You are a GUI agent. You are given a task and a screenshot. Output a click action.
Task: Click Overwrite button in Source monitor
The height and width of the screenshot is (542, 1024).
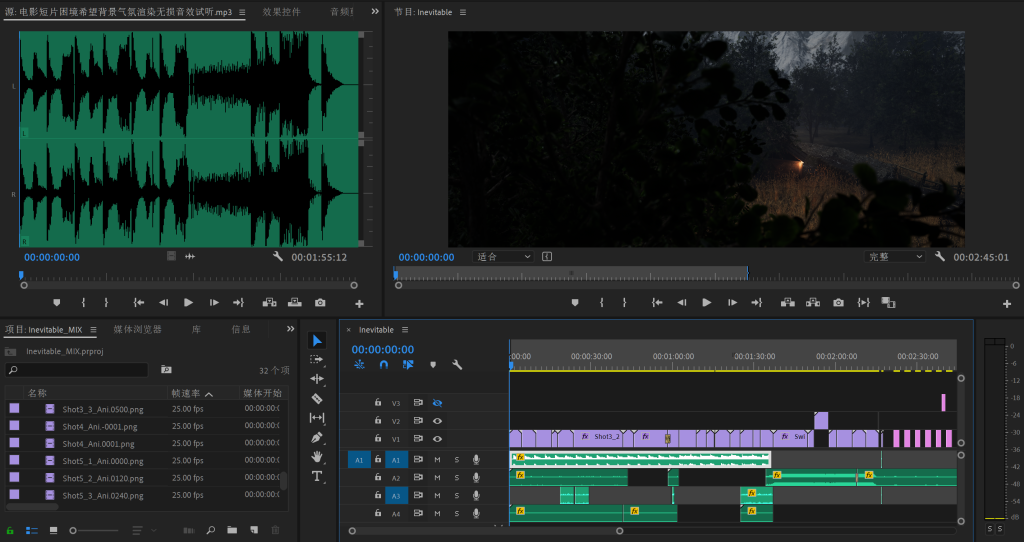(295, 302)
